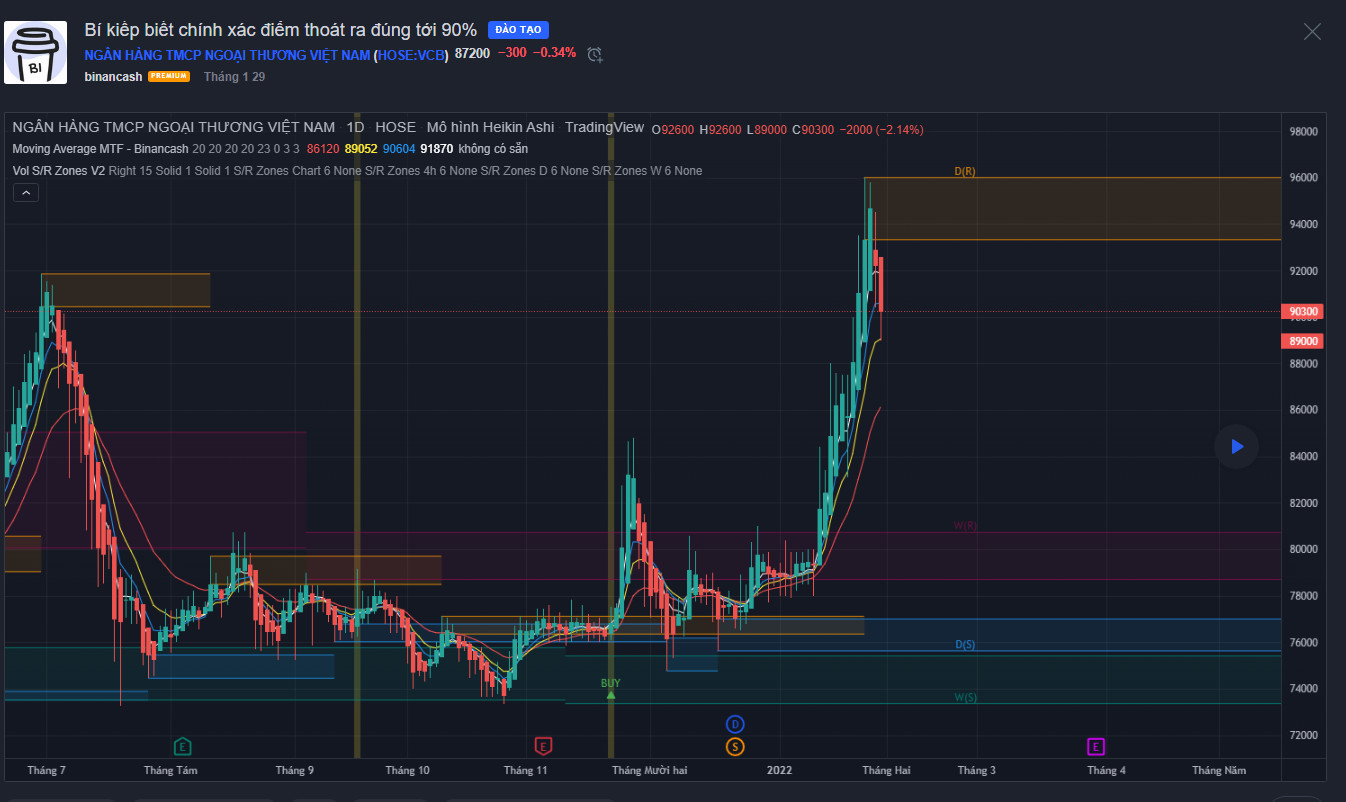The image size is (1346, 802).
Task: Click the 1D interval label in the chart header
Action: point(355,128)
